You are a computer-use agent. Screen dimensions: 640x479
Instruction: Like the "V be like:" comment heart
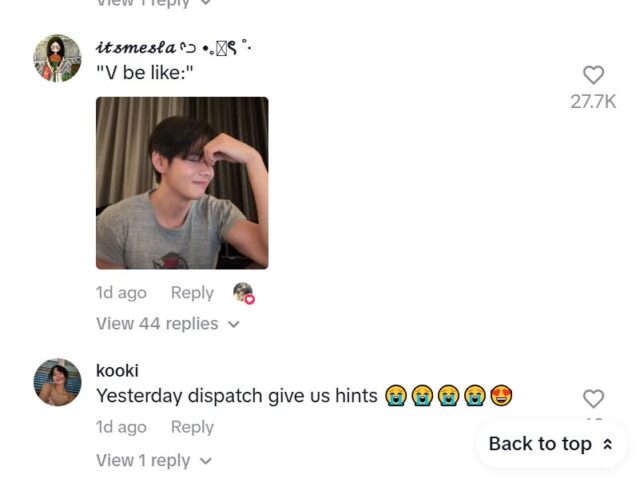click(x=593, y=75)
